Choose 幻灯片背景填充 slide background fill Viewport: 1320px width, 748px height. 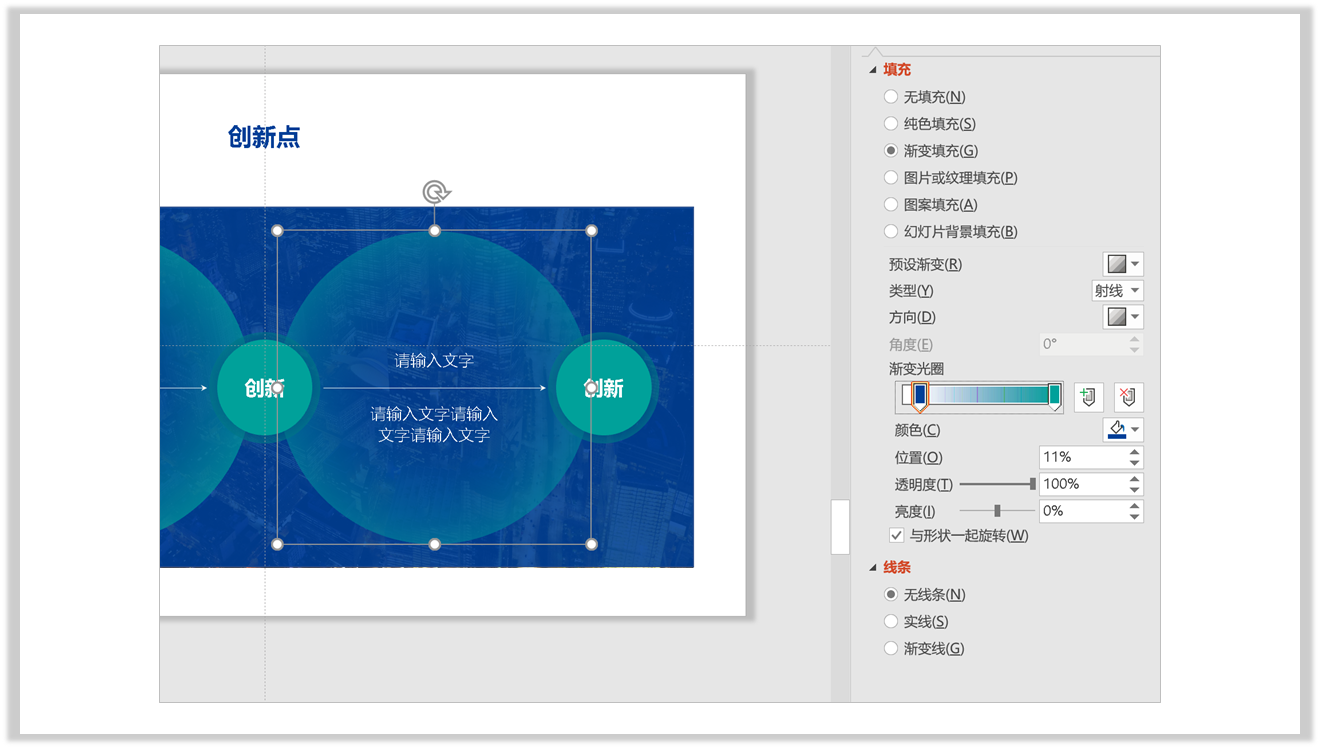pyautogui.click(x=891, y=232)
